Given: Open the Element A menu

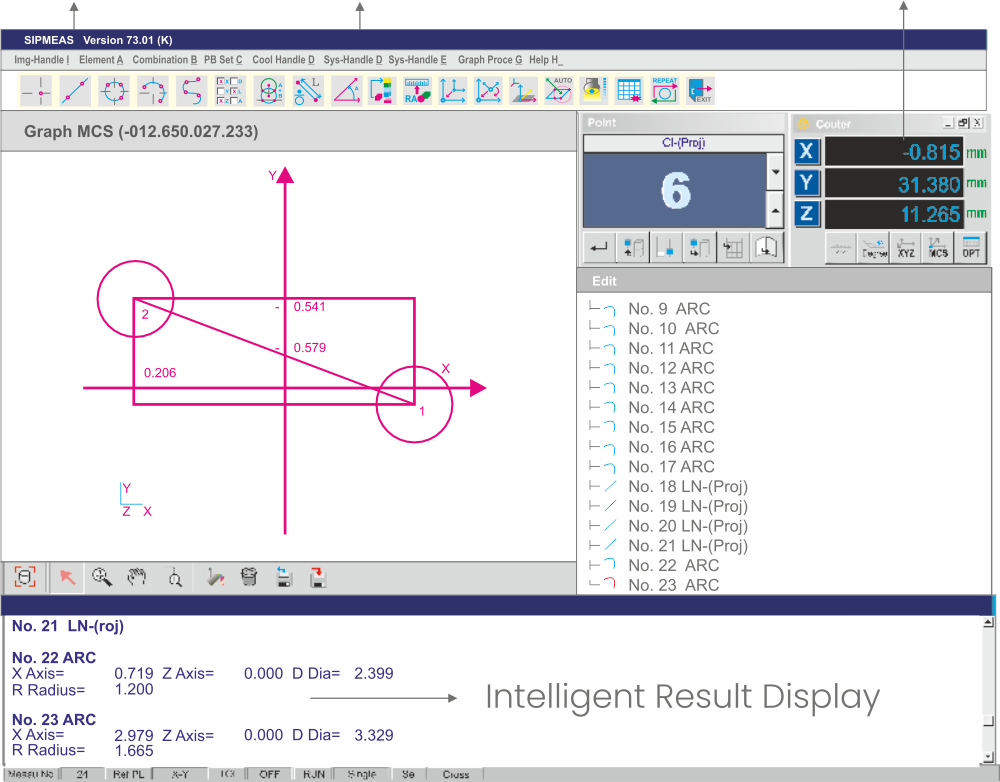Looking at the screenshot, I should coord(101,60).
